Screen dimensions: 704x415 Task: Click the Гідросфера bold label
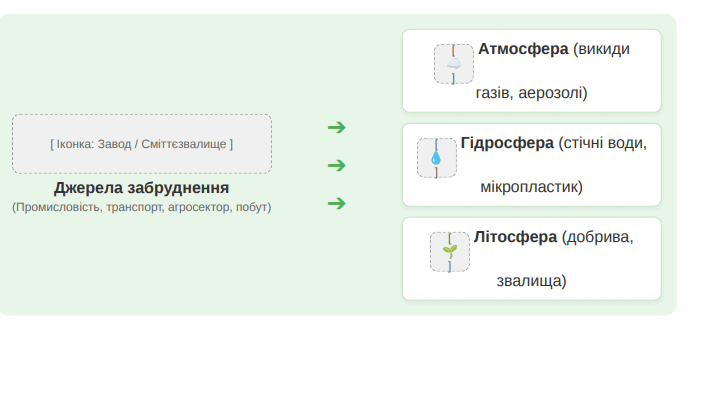(x=507, y=143)
